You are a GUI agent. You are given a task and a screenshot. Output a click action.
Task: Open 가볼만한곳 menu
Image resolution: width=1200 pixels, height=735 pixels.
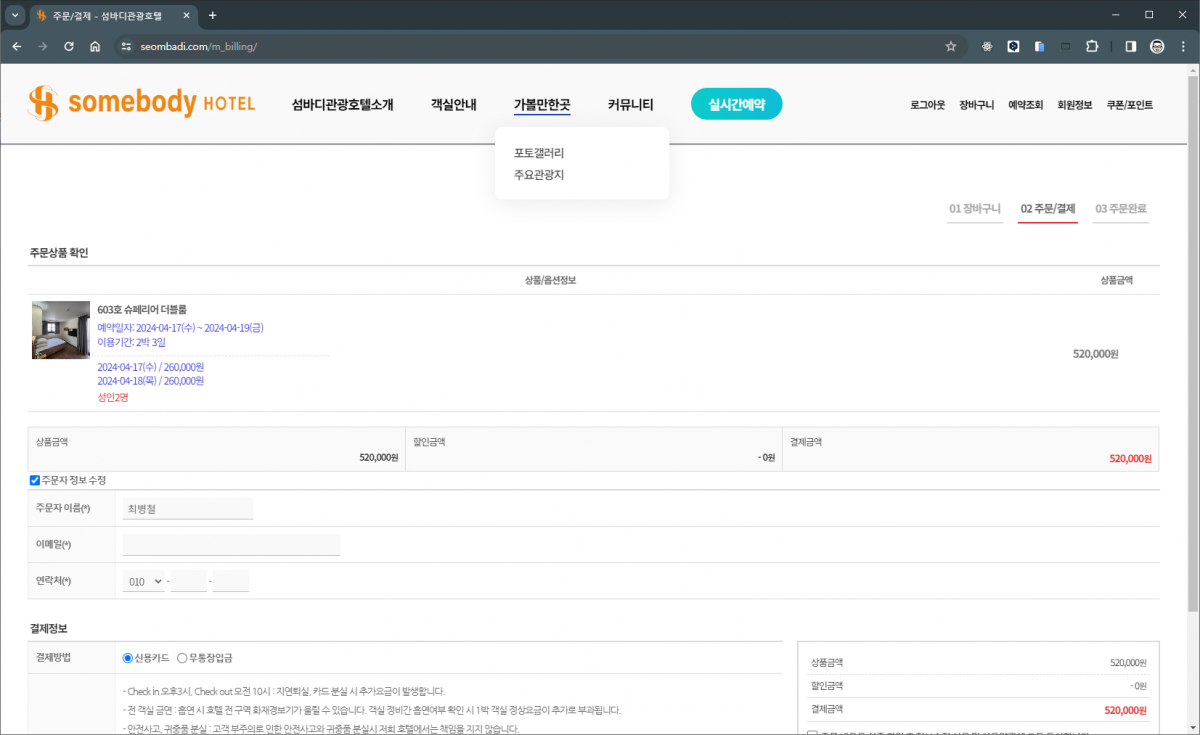tap(542, 104)
